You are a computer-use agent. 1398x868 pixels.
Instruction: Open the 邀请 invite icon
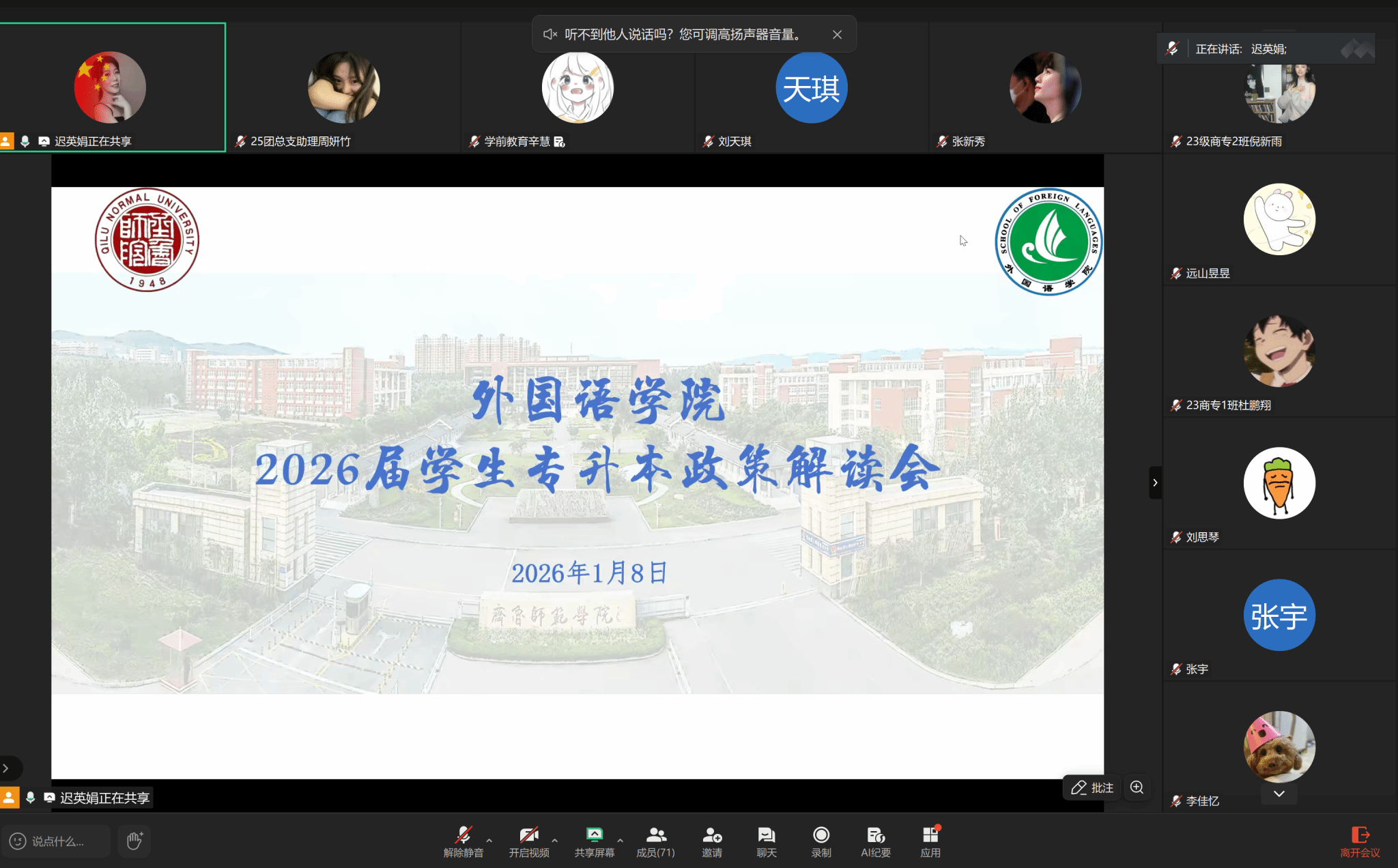712,841
